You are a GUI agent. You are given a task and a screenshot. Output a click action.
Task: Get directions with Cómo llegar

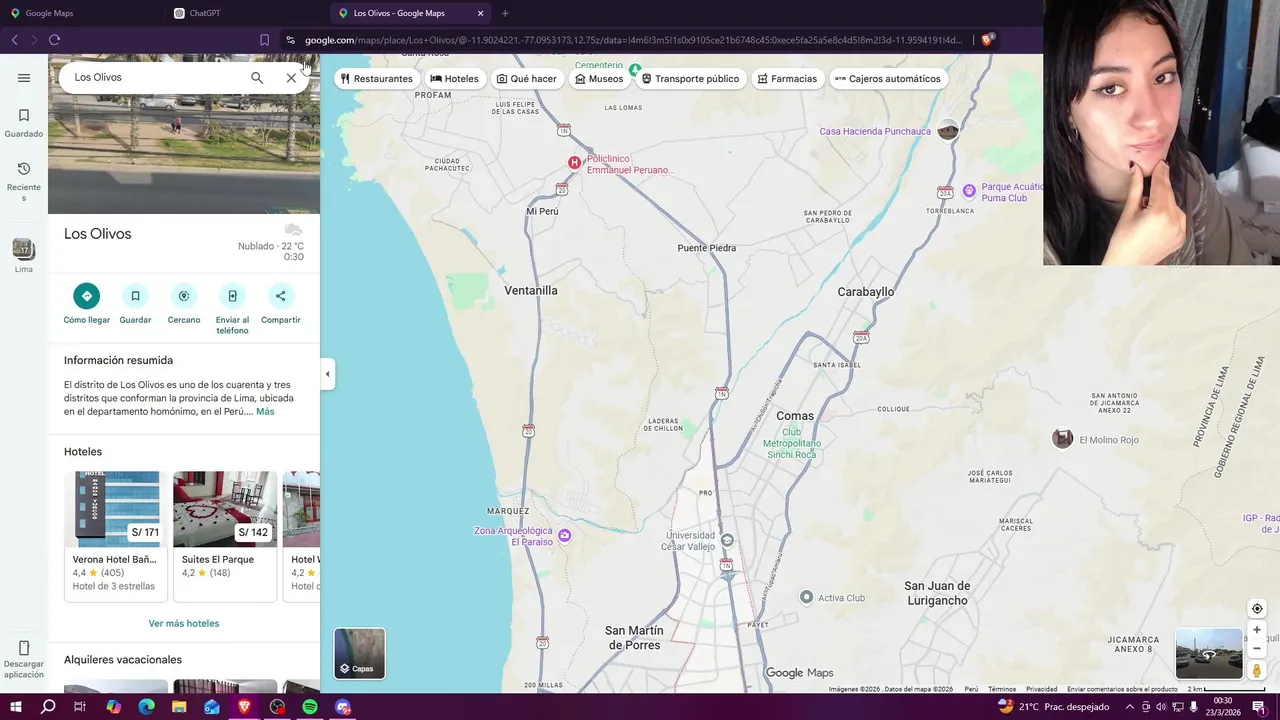pos(87,304)
